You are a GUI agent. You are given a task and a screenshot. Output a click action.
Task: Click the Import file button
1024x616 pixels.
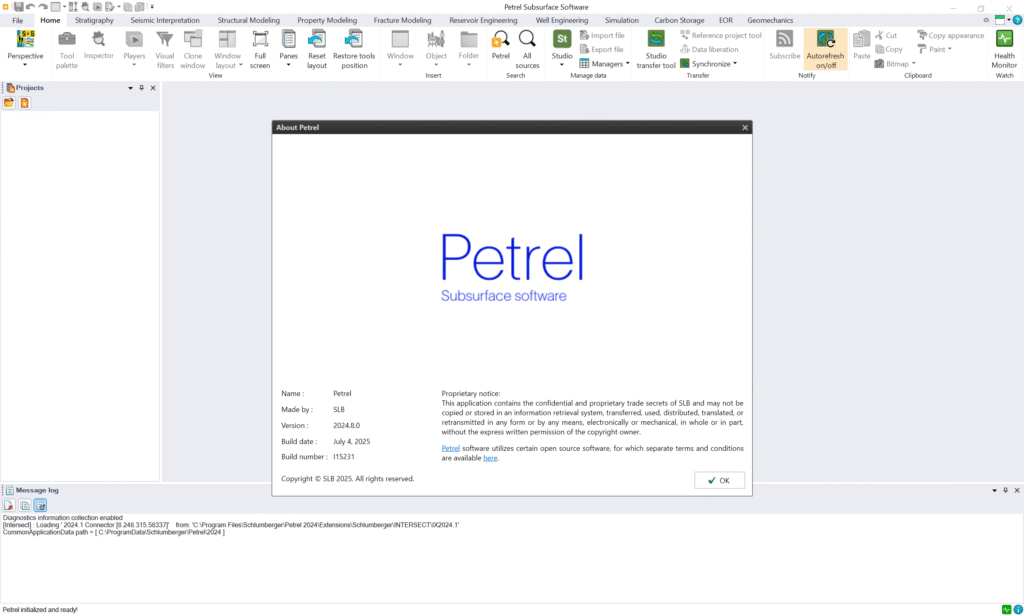point(602,35)
